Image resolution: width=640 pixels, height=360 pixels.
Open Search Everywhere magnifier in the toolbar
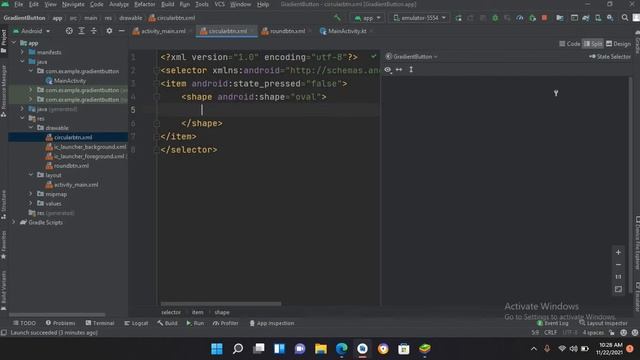625,18
